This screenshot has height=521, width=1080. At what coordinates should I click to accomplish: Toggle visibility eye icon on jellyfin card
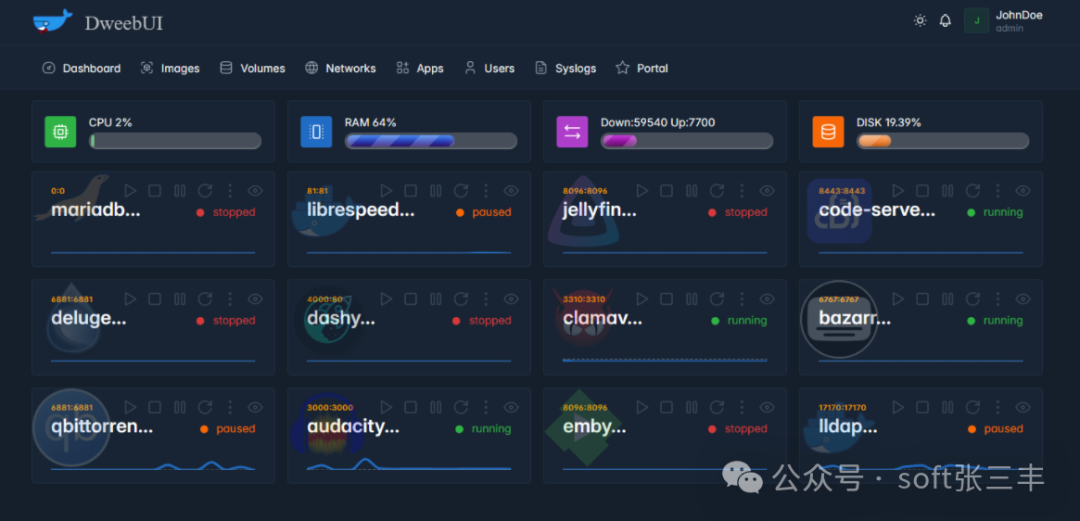click(767, 190)
